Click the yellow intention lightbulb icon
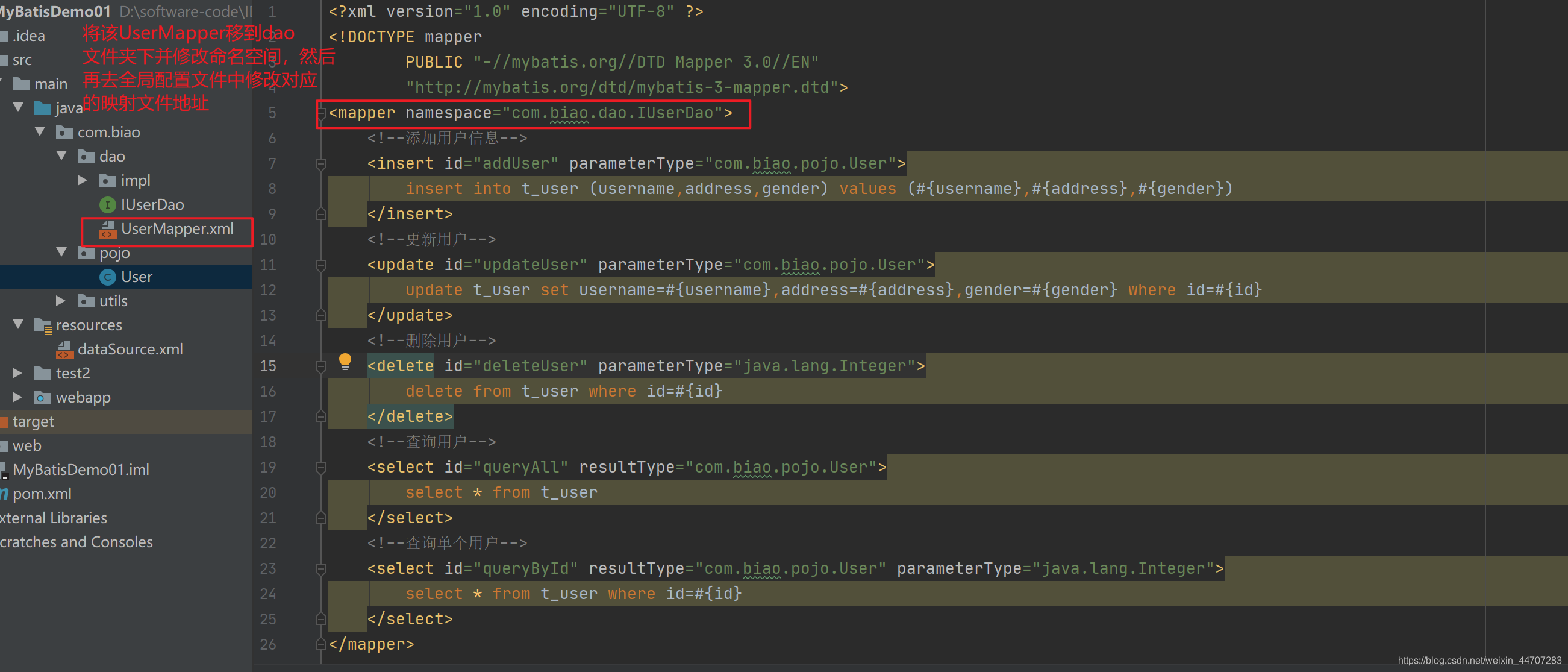 coord(345,361)
